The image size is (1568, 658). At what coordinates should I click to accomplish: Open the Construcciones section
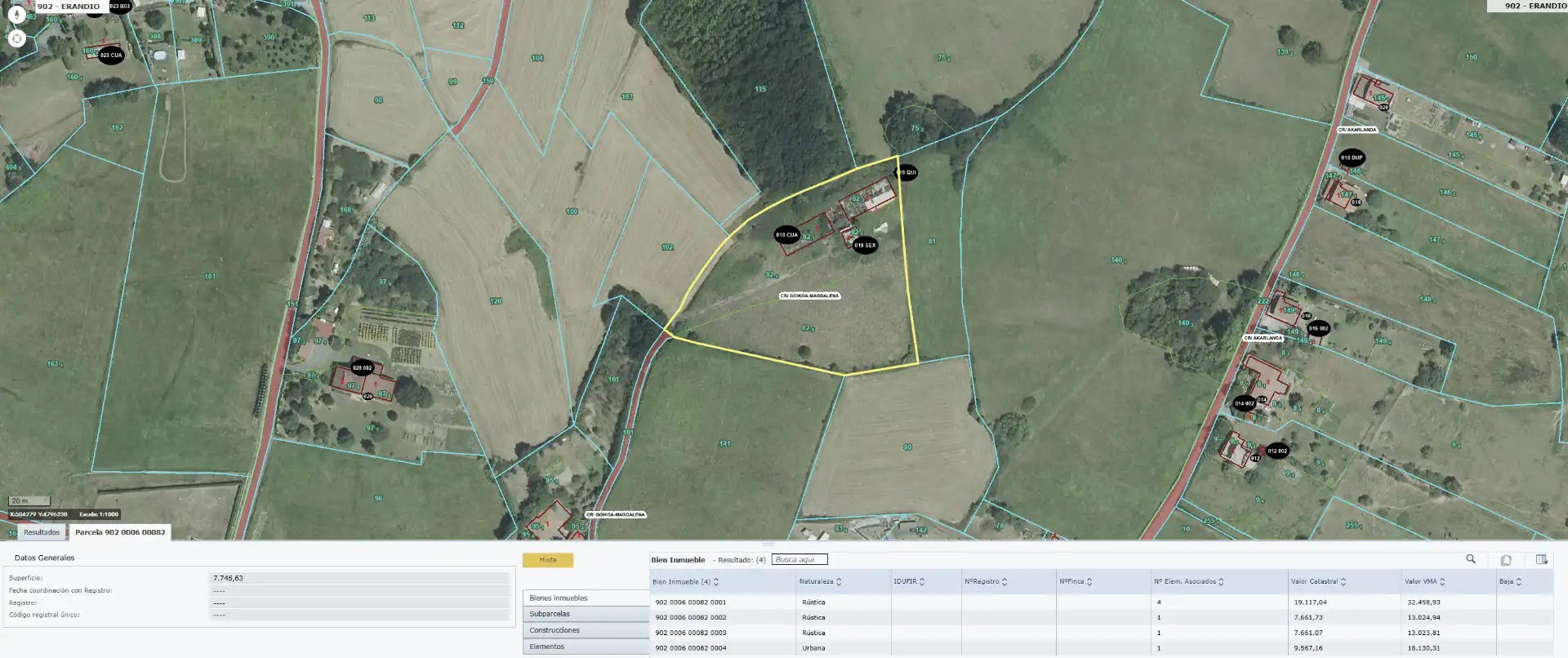point(586,630)
